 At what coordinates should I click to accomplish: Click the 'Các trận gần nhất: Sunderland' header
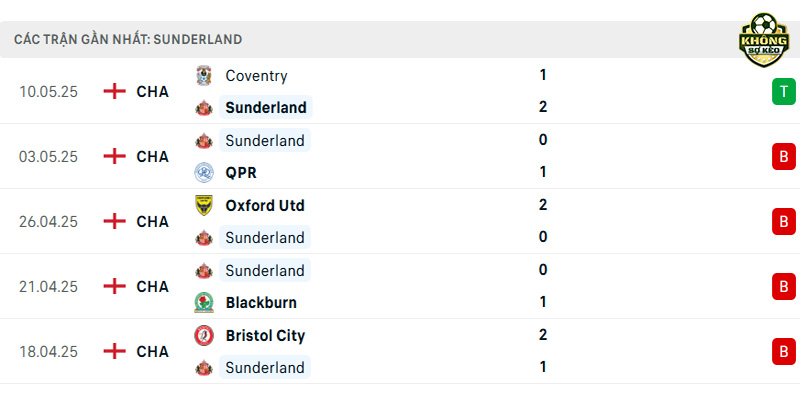pyautogui.click(x=128, y=39)
